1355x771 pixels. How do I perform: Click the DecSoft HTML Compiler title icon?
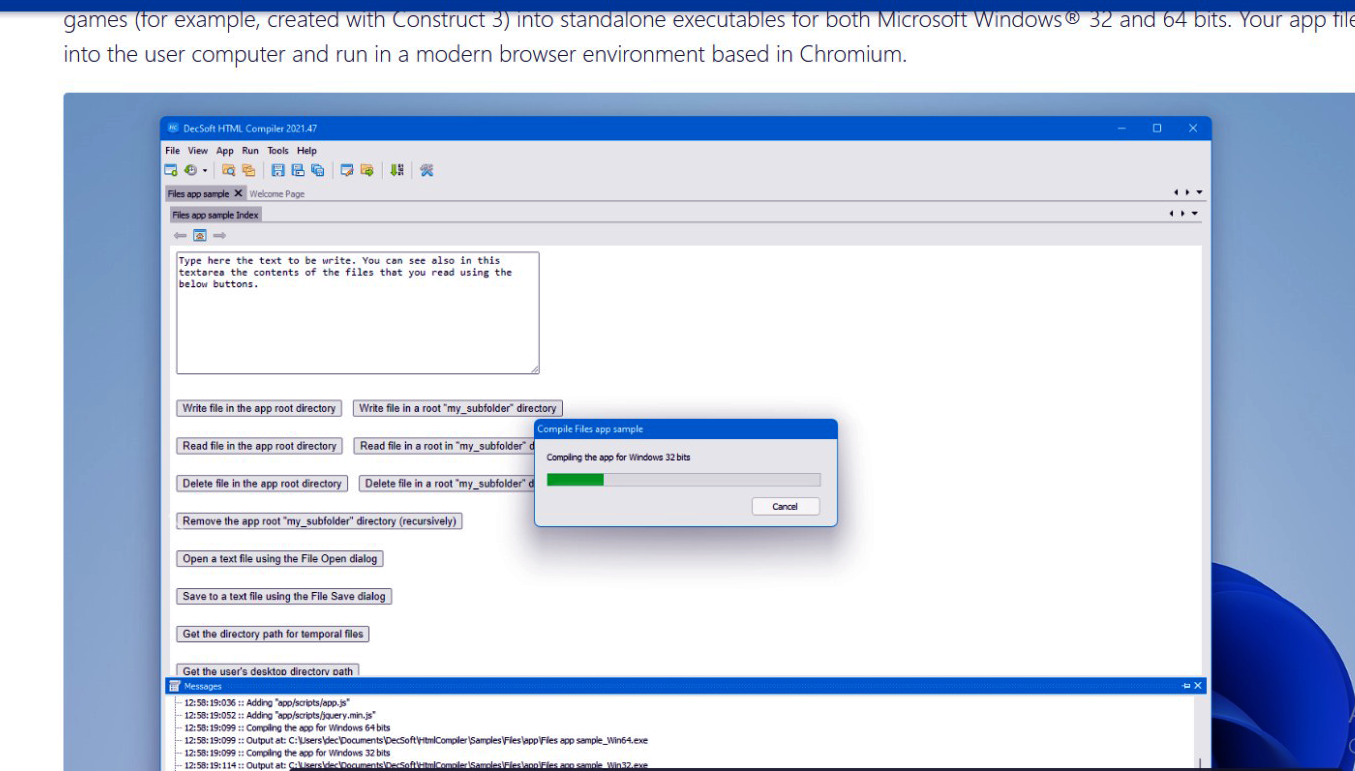(173, 128)
